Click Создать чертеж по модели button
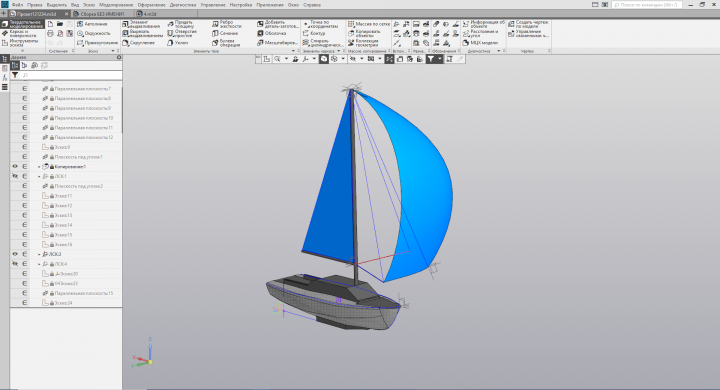The image size is (720, 390). pos(528,24)
